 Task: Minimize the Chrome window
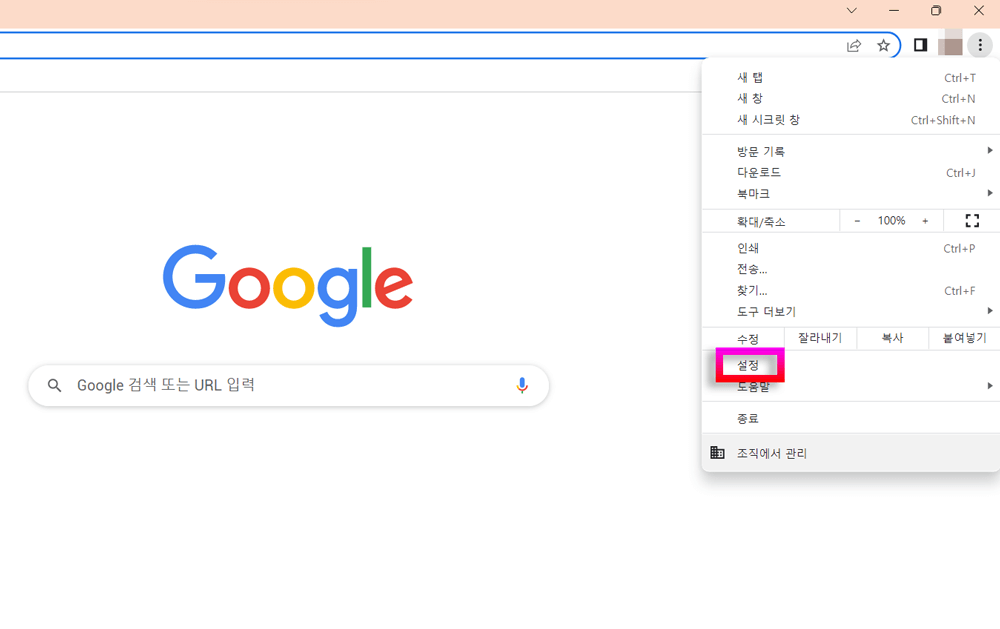893,10
